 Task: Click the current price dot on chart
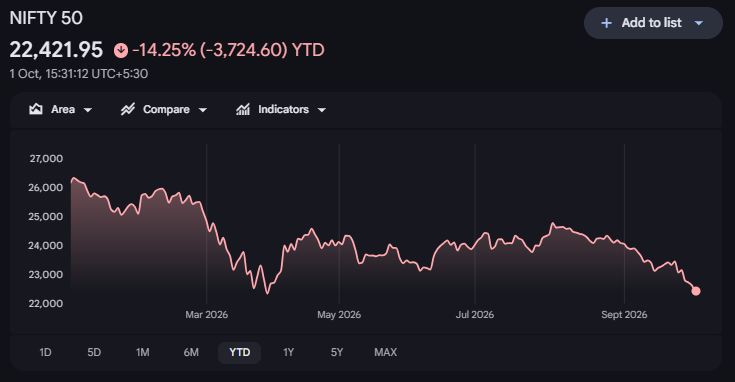[x=696, y=291]
